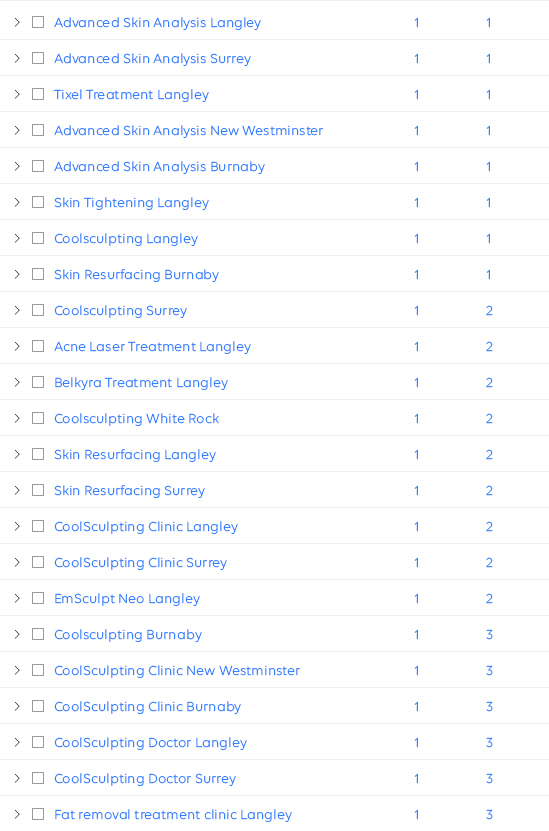Expand the Skin Tightening Langley row
This screenshot has width=549, height=831.
pyautogui.click(x=17, y=202)
